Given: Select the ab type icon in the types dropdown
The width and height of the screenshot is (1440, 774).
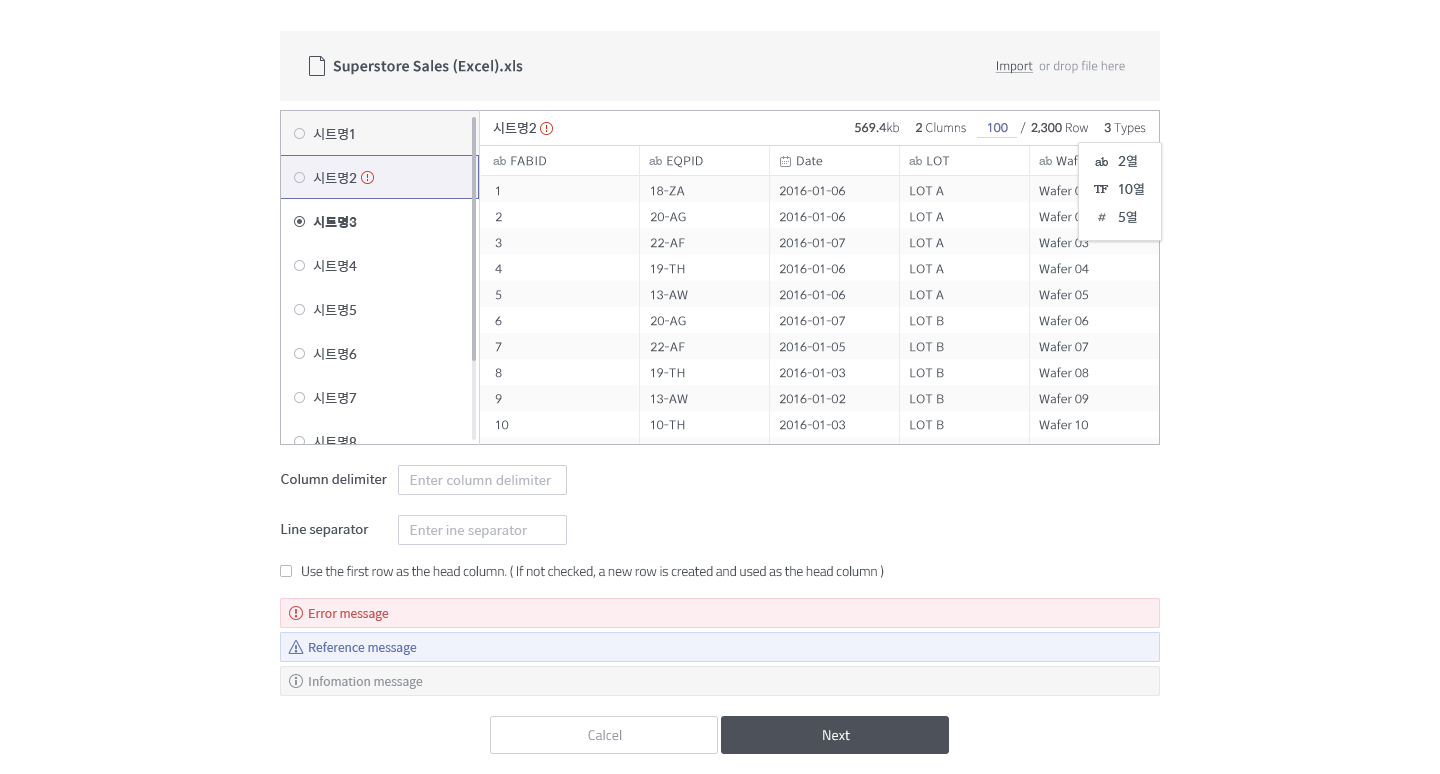Looking at the screenshot, I should (x=1101, y=161).
